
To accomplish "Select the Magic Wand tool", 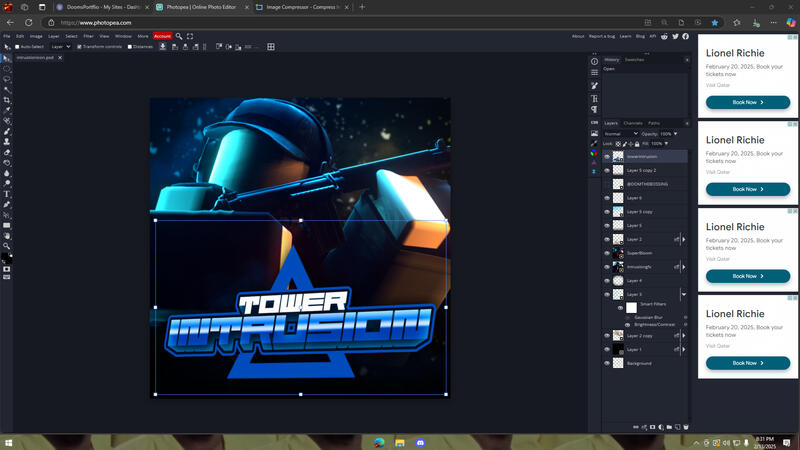I will [x=7, y=89].
